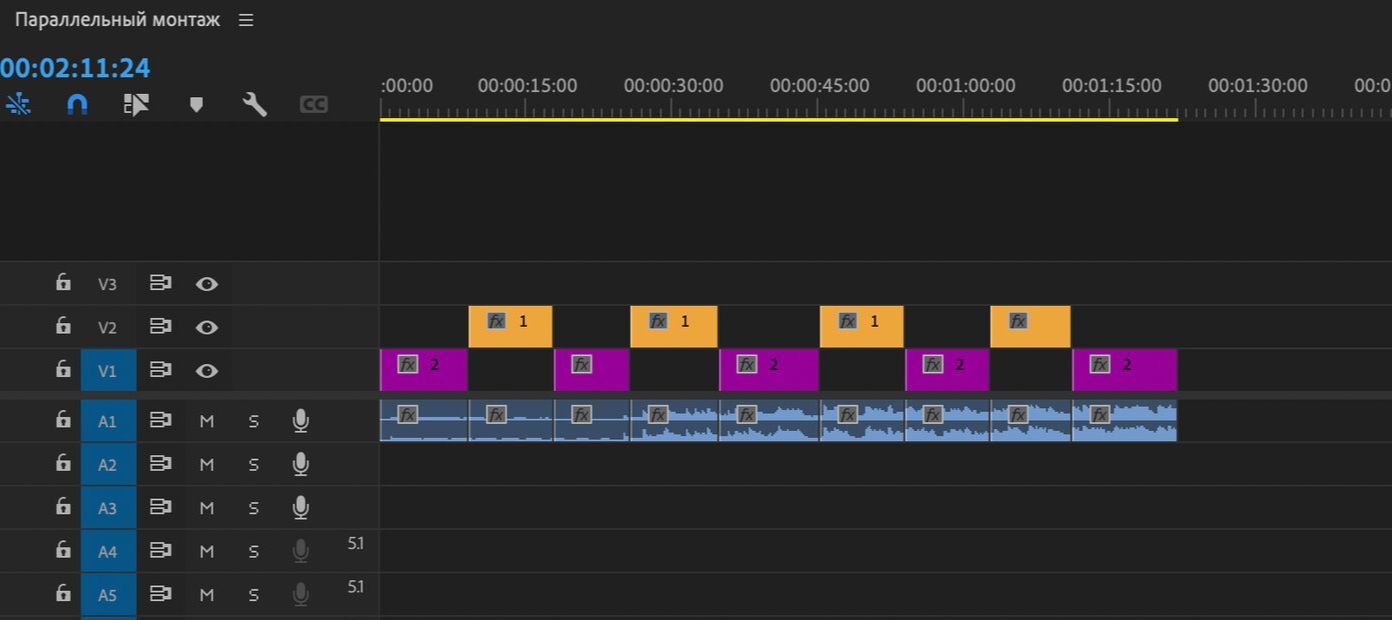Click fx badge on second orange V2 clip
This screenshot has height=620, width=1392.
658,321
